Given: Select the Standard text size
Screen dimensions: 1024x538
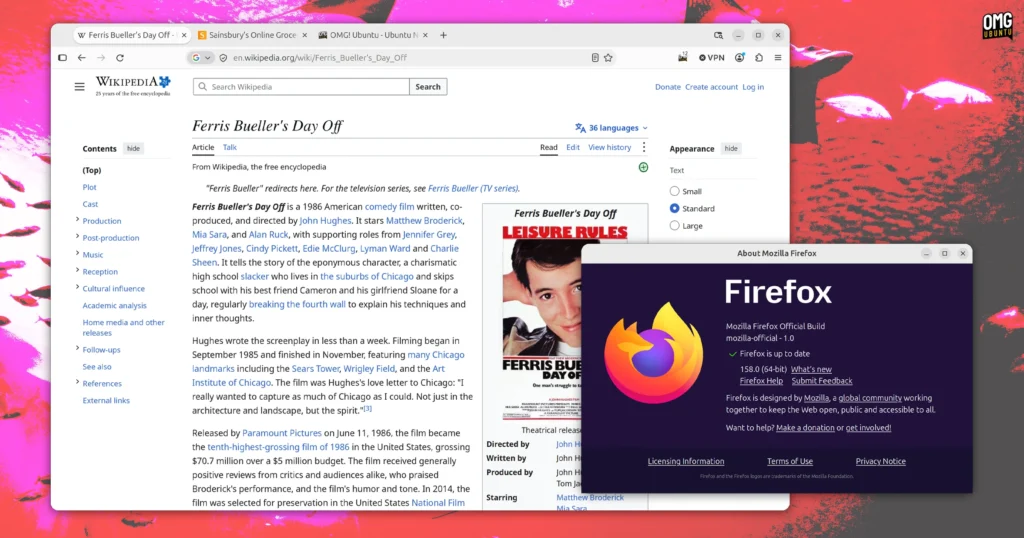Looking at the screenshot, I should 675,208.
